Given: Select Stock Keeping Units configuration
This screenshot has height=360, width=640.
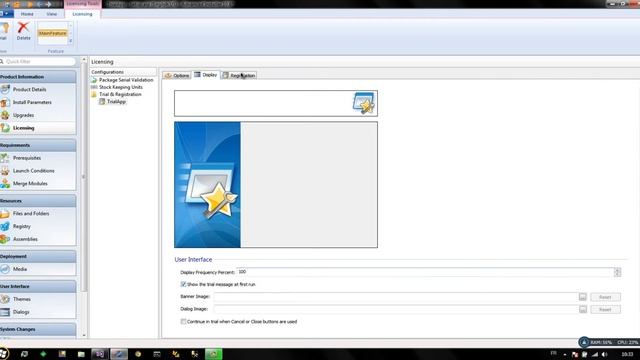Looking at the screenshot, I should pyautogui.click(x=120, y=87).
